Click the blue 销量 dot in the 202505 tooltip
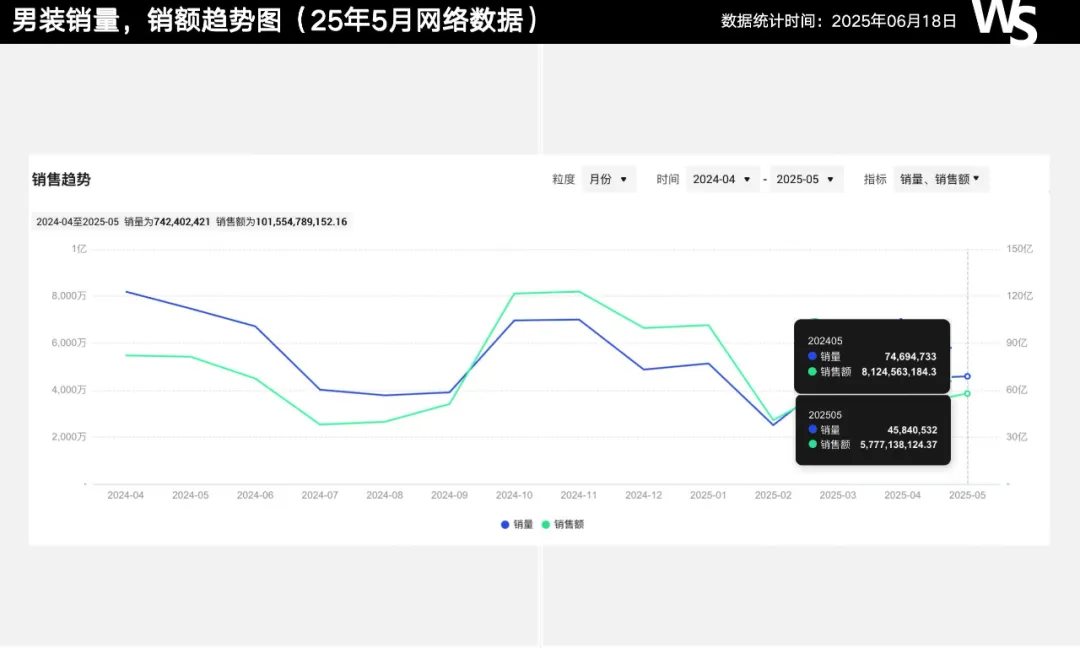The height and width of the screenshot is (648, 1080). [x=812, y=429]
